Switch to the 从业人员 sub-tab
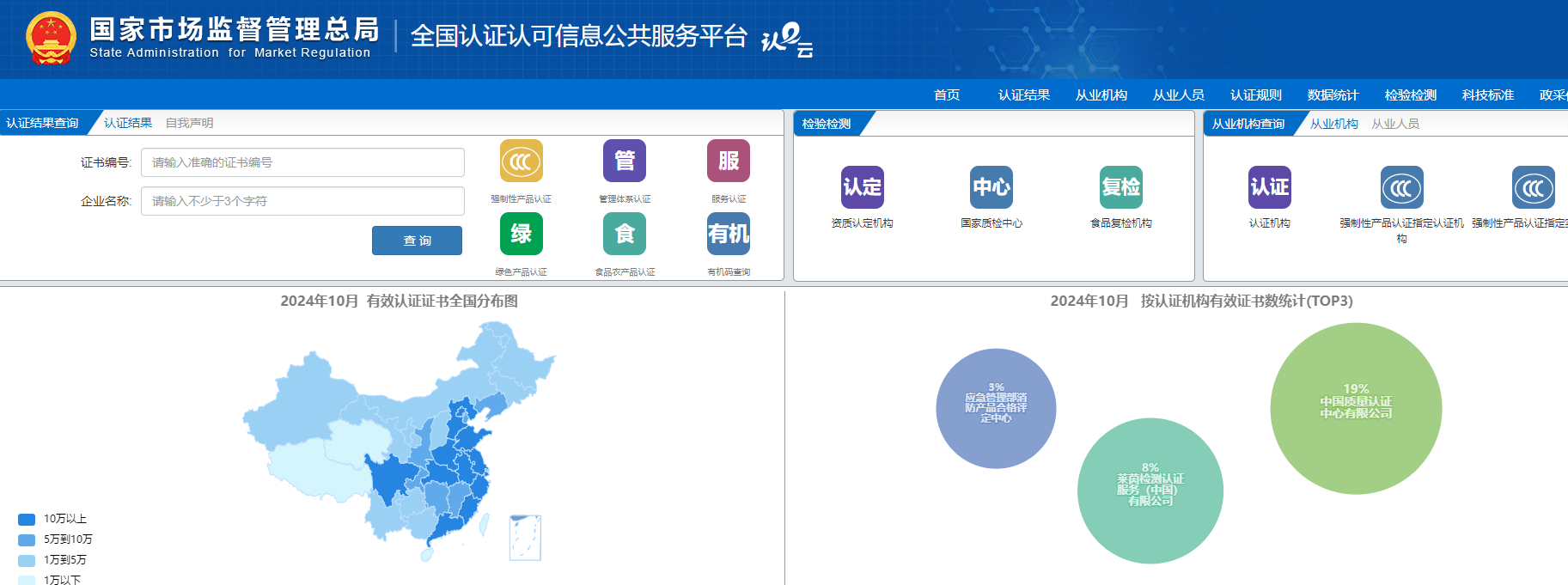This screenshot has width=1568, height=585. pyautogui.click(x=1394, y=124)
